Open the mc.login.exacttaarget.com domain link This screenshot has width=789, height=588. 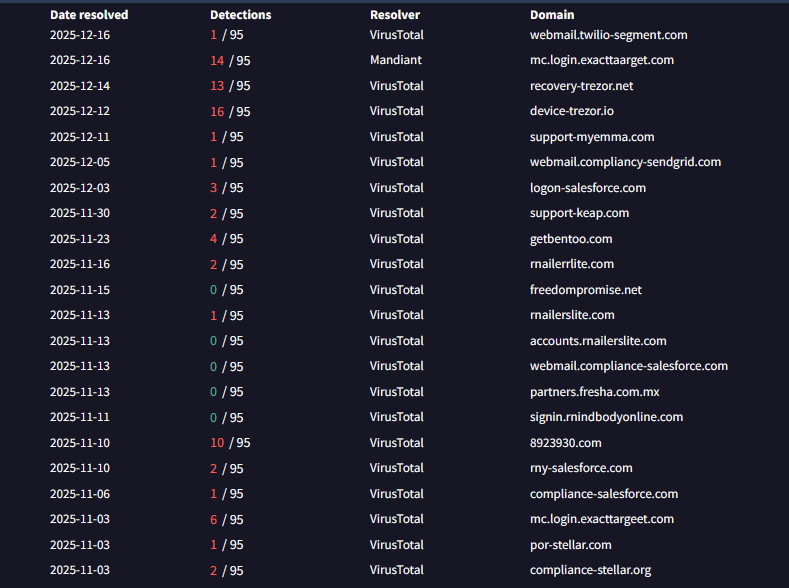pos(601,60)
